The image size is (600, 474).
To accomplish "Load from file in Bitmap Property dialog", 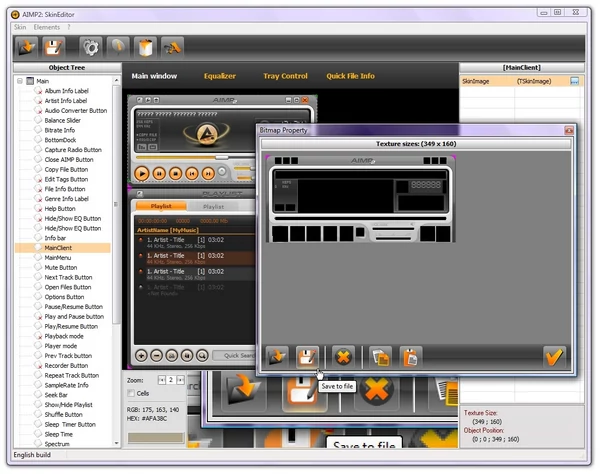I will pyautogui.click(x=277, y=357).
